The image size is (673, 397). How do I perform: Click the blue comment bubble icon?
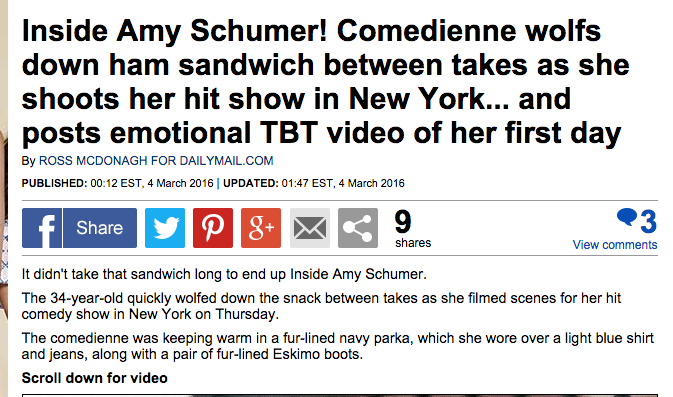tap(627, 217)
